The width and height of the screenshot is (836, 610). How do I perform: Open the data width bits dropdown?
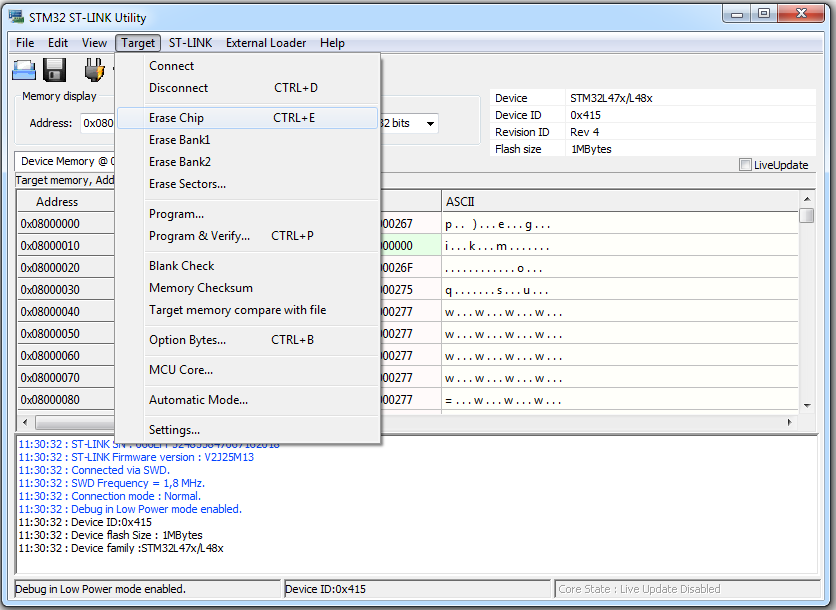pyautogui.click(x=430, y=124)
